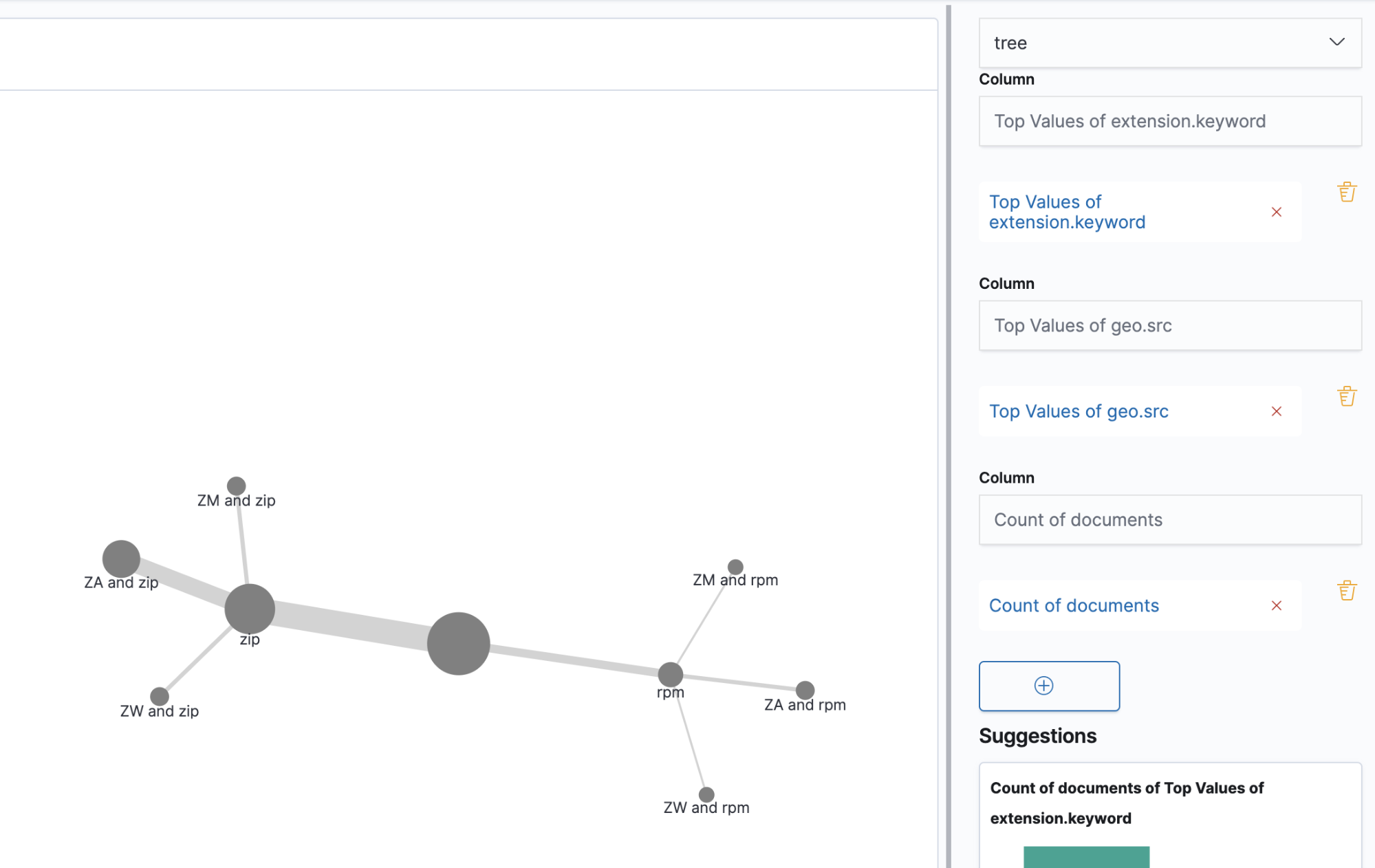Screen dimensions: 1375x868
Task: Open the tree chart type dropdown
Action: 1169,43
